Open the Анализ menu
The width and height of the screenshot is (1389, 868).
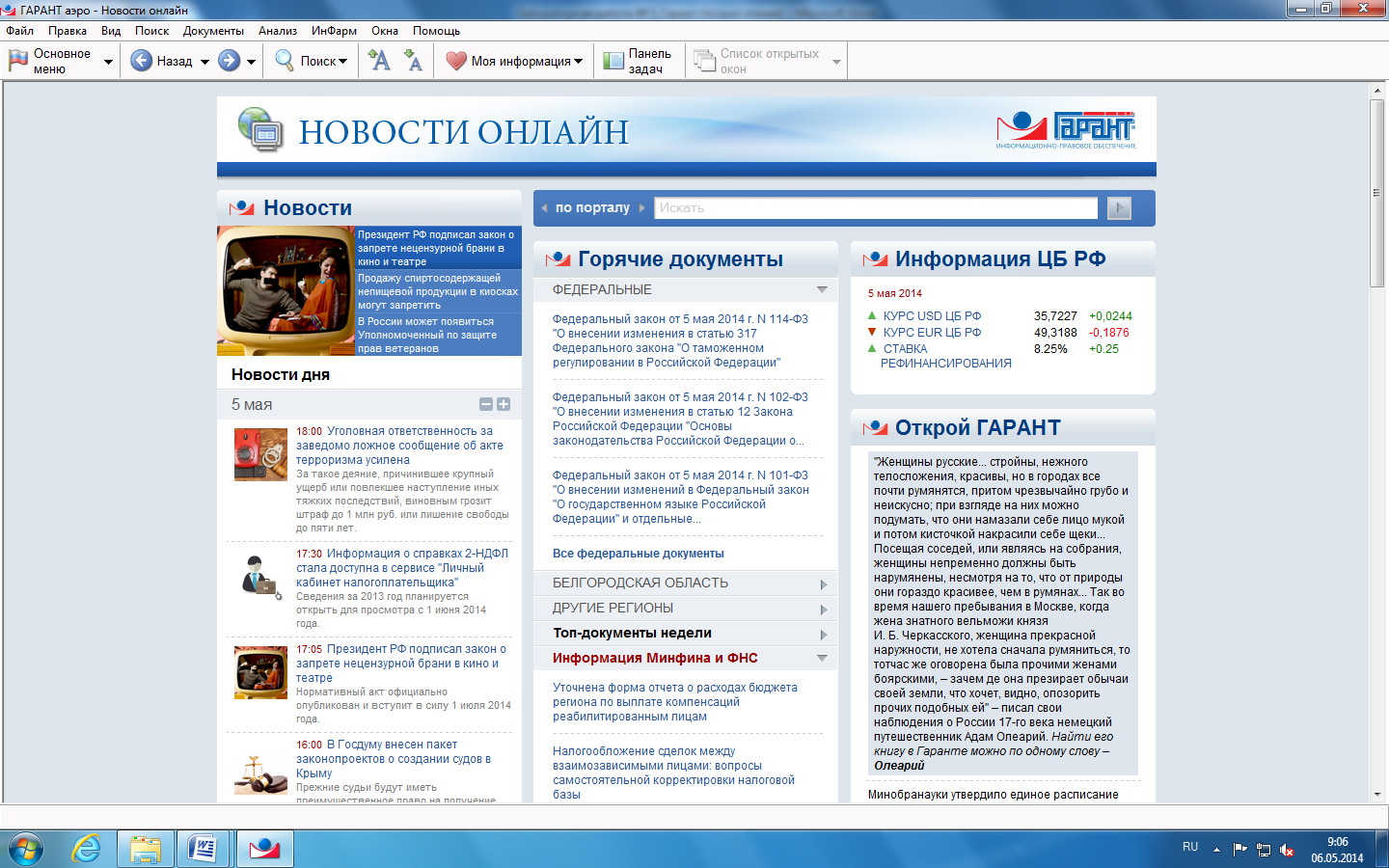coord(278,31)
